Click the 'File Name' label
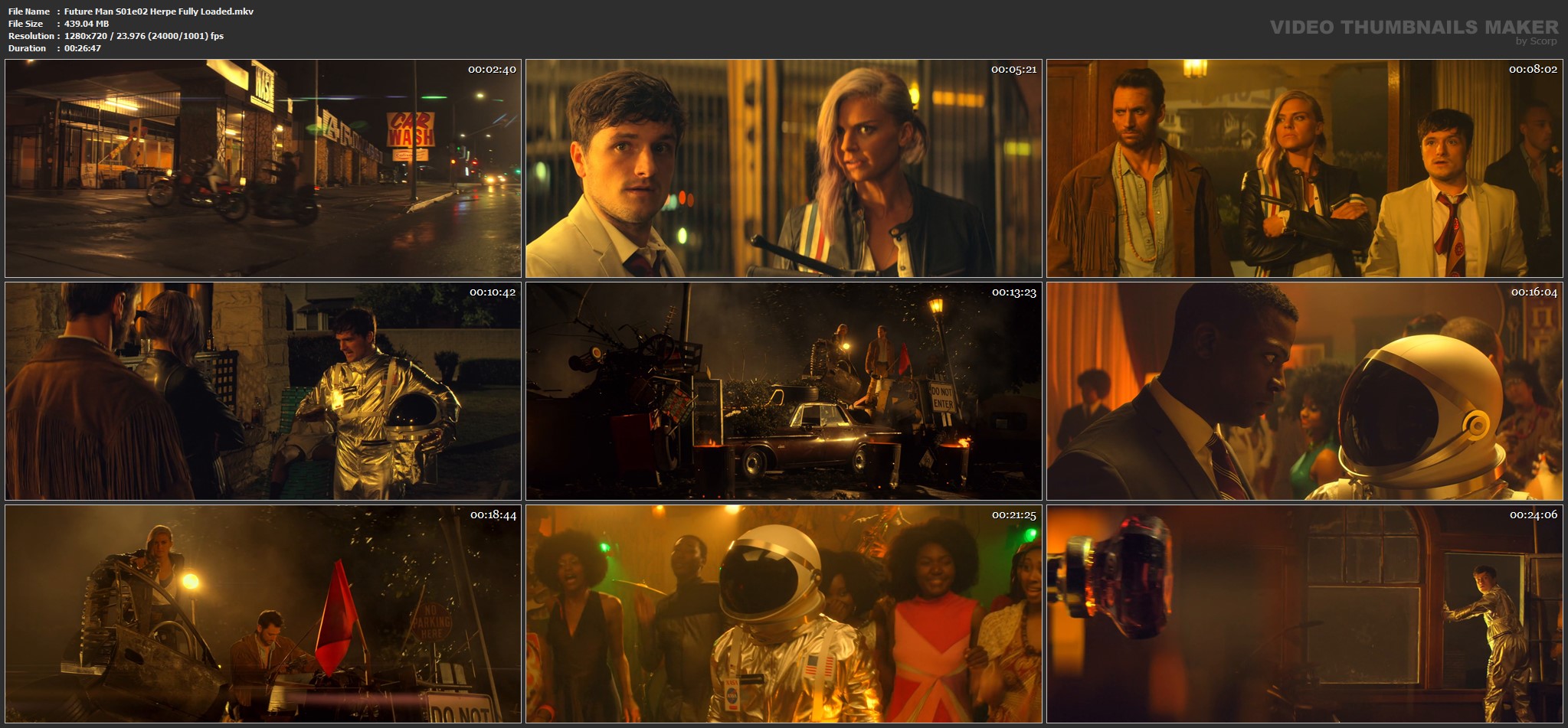The image size is (1568, 728). pyautogui.click(x=29, y=11)
